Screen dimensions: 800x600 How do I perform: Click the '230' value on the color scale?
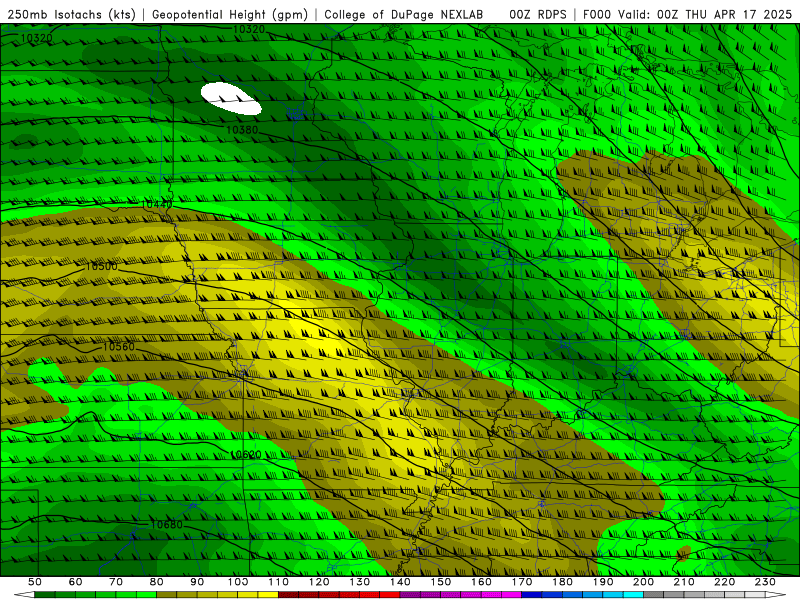pyautogui.click(x=765, y=582)
